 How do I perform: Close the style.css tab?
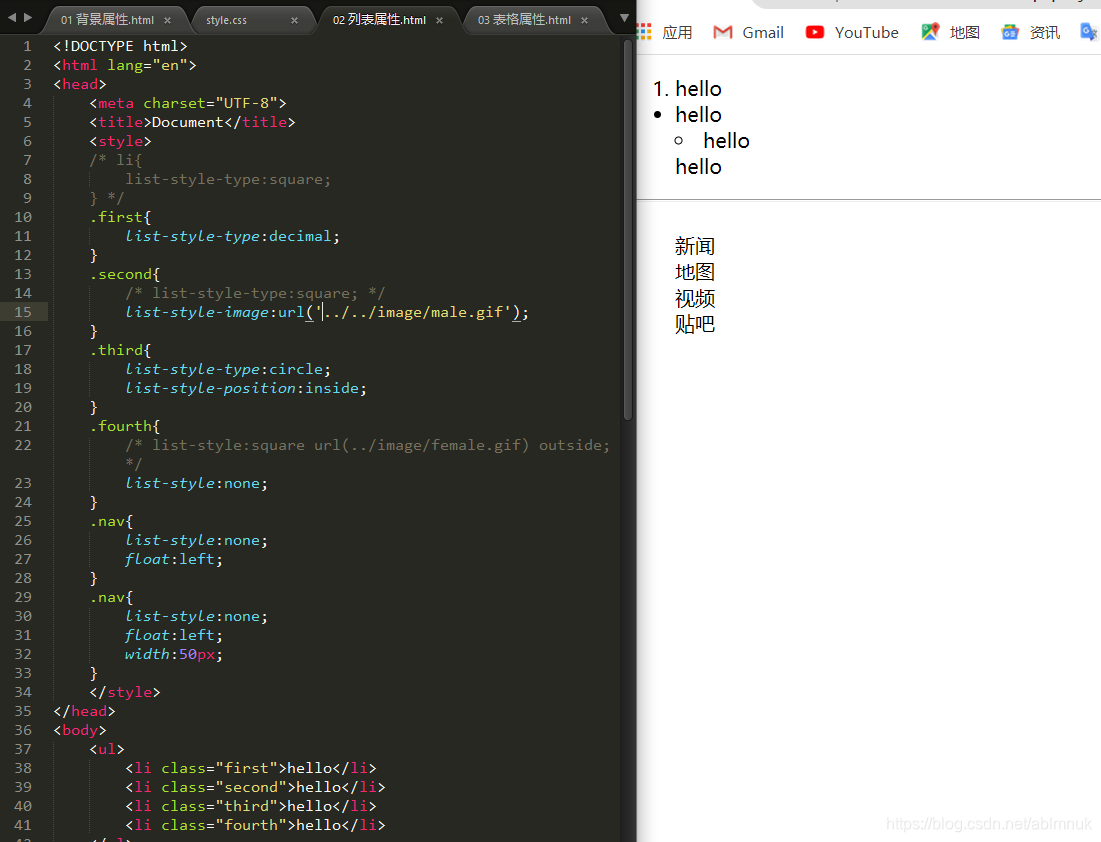pyautogui.click(x=294, y=20)
